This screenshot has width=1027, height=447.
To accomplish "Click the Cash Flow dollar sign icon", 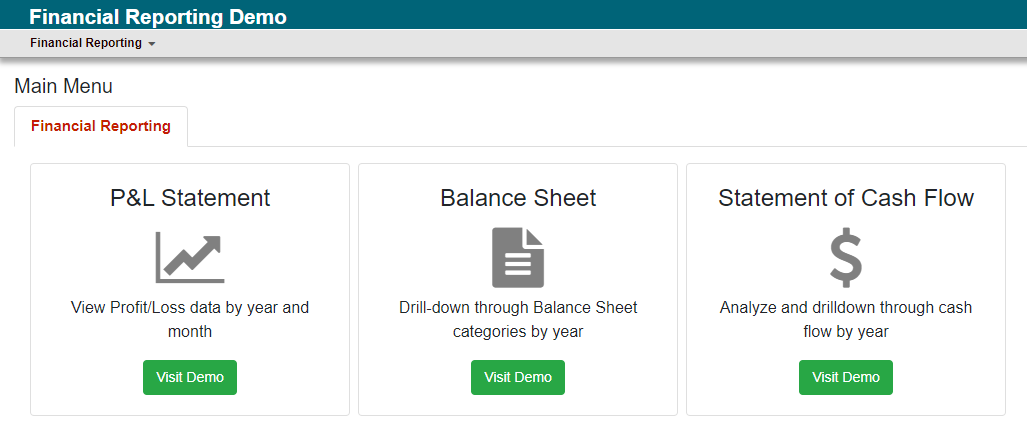I will coord(846,257).
